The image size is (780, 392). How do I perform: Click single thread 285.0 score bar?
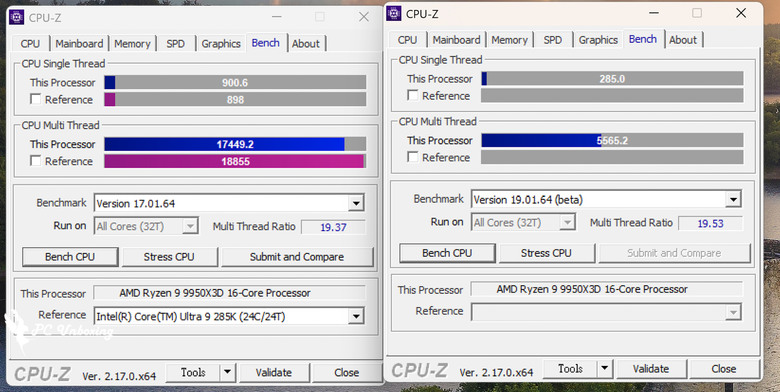[612, 79]
